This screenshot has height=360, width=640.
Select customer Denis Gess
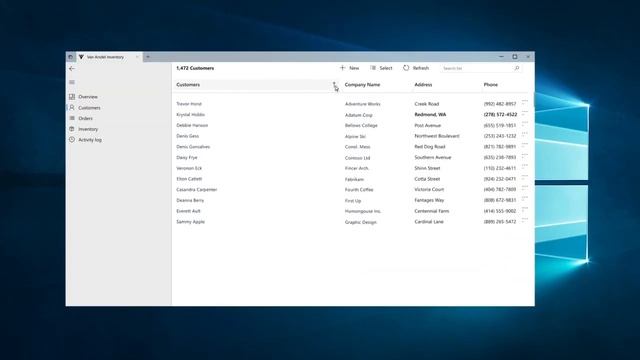pyautogui.click(x=187, y=136)
